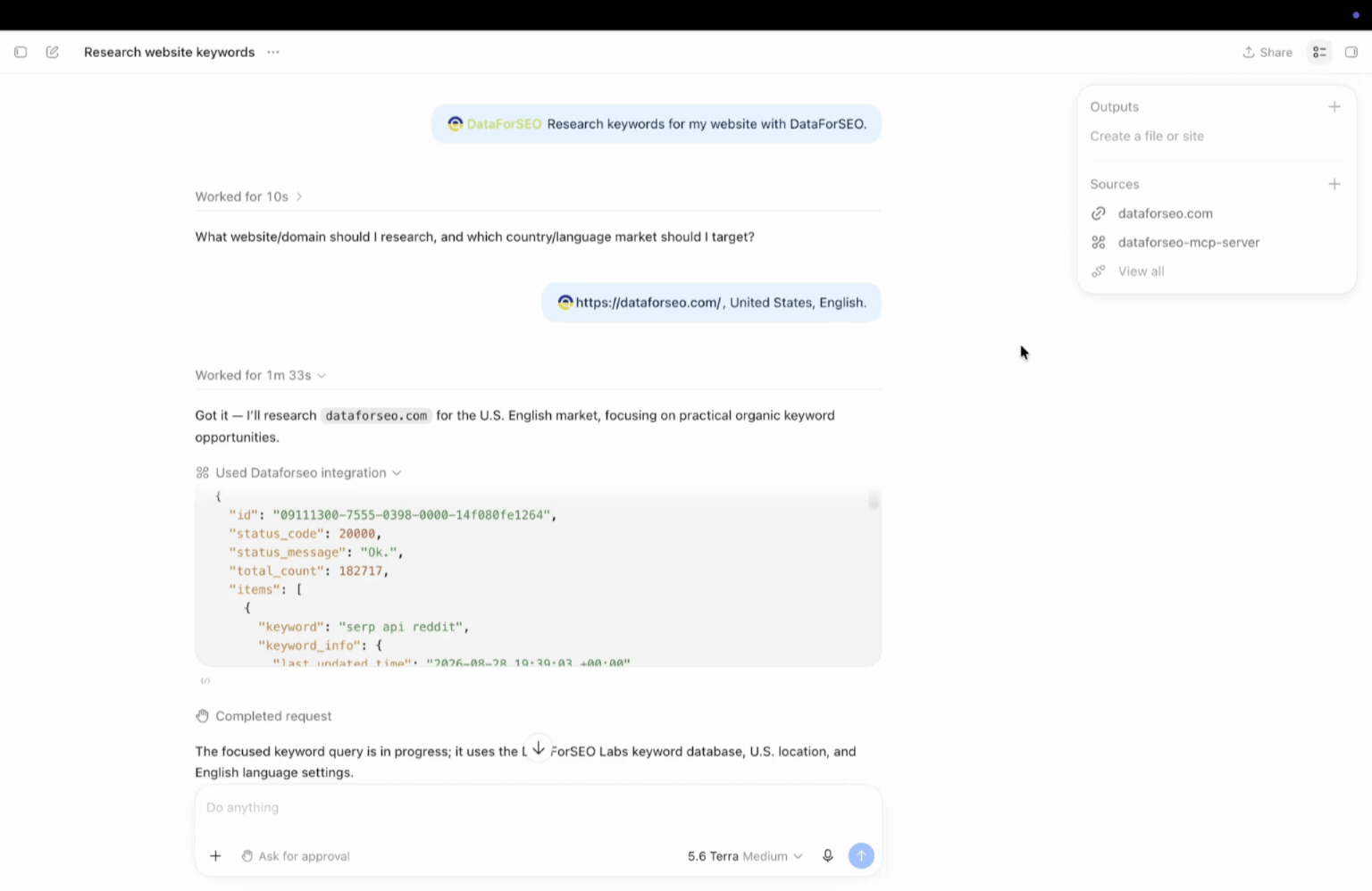Viewport: 1372px width, 891px height.
Task: Click View all sources
Action: tap(1141, 271)
